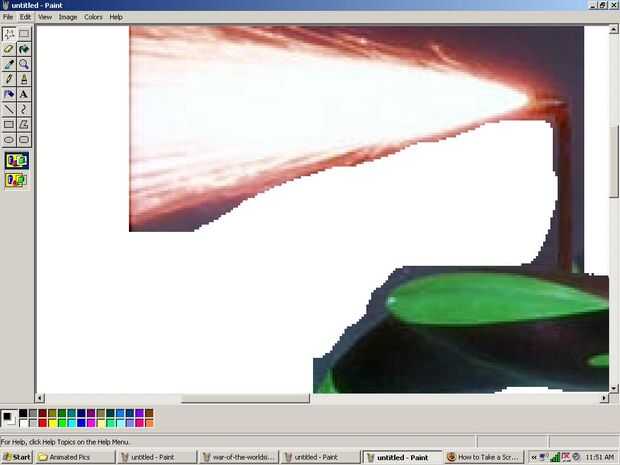
Task: Activate the Pick Color eyedropper tool
Action: (x=9, y=64)
